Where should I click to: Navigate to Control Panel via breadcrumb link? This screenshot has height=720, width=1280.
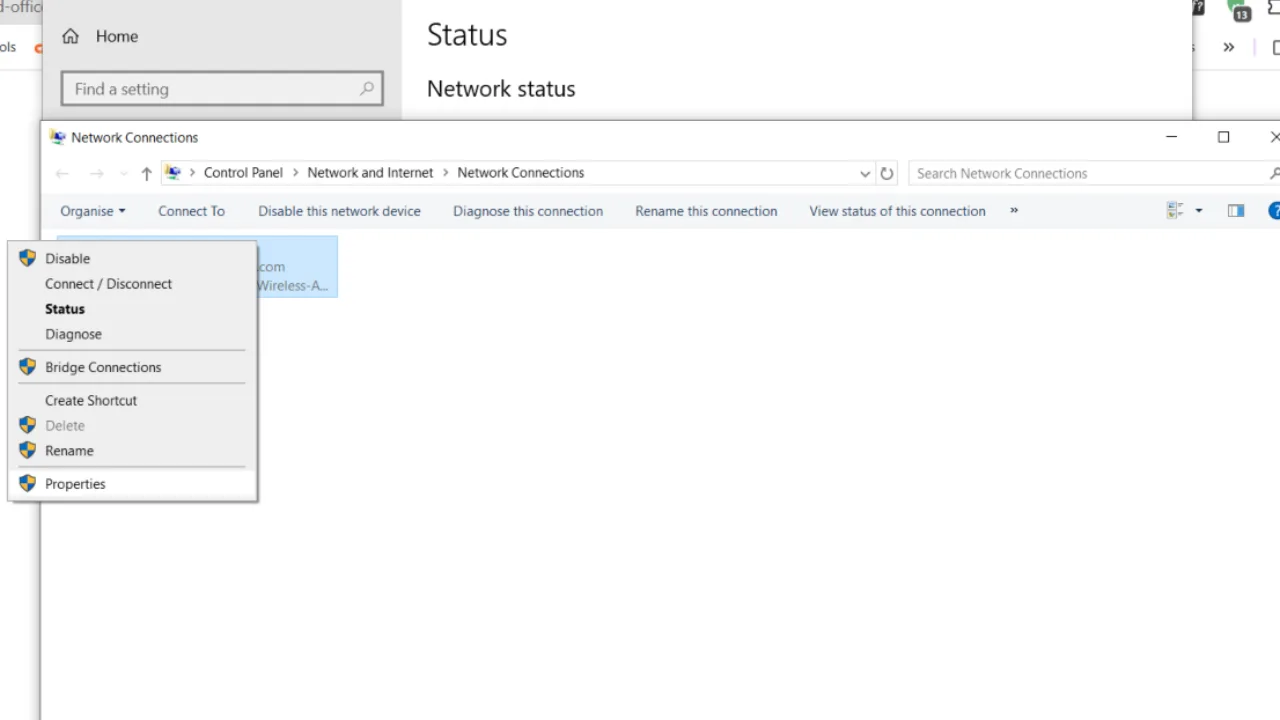pos(243,173)
